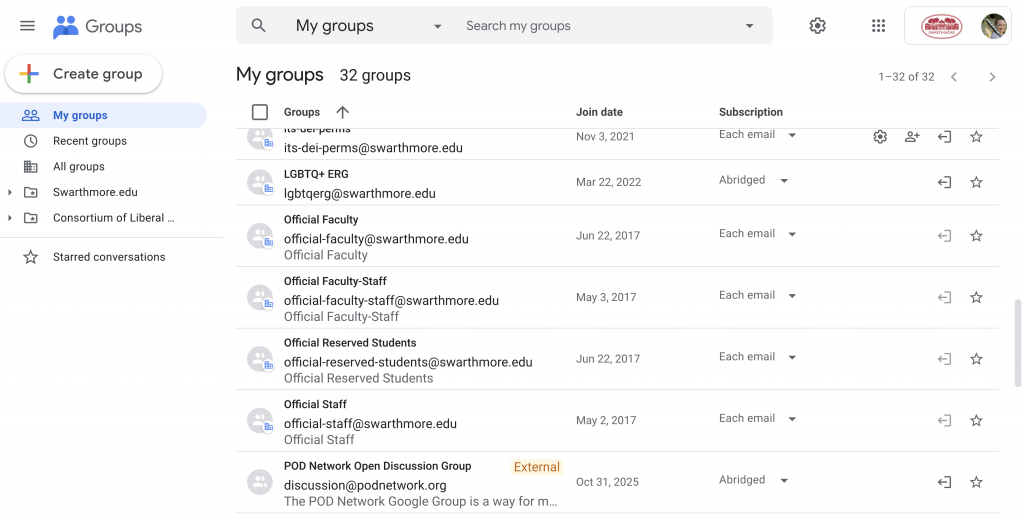
Task: Click the Search my groups field
Action: pos(600,26)
